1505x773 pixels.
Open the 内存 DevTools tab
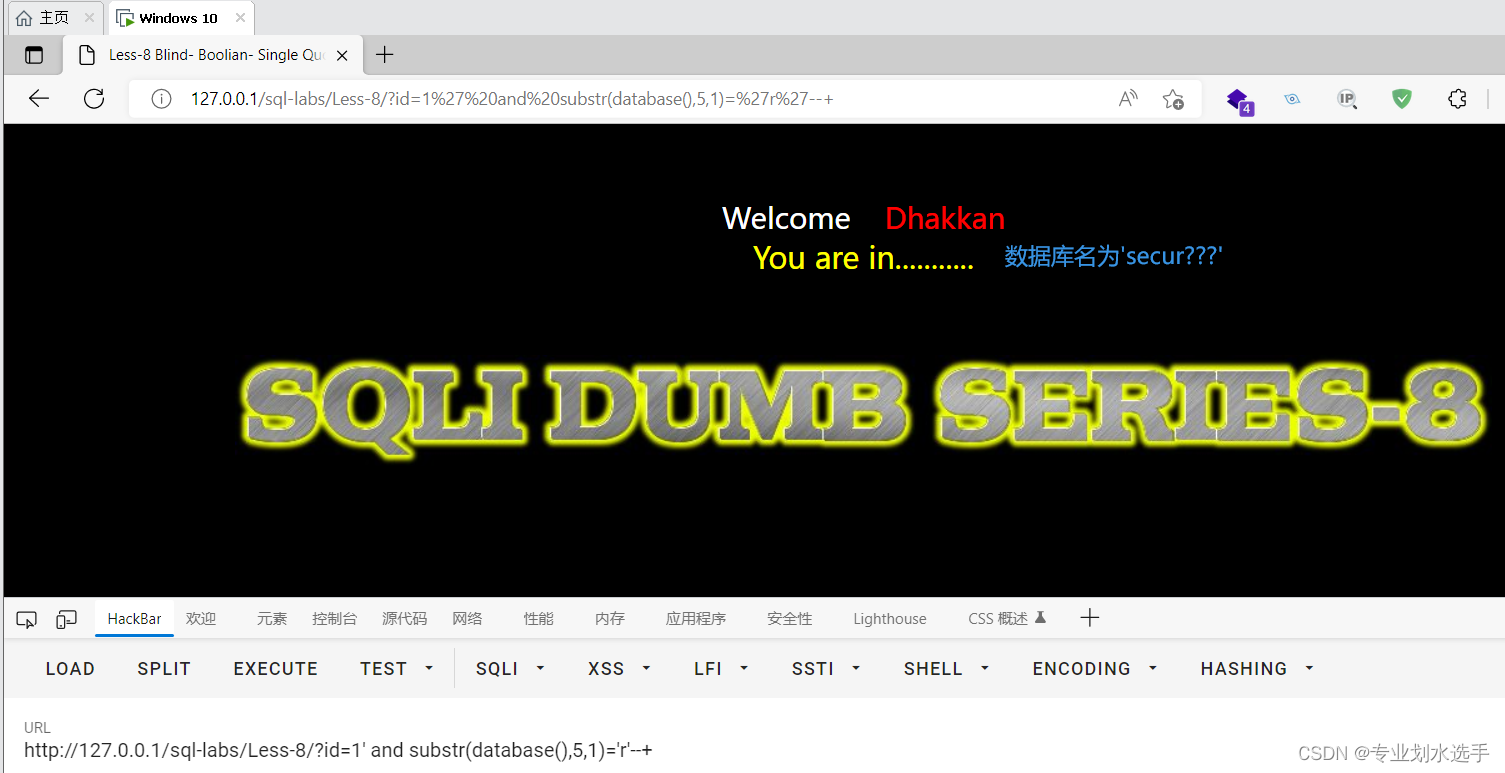click(x=610, y=619)
